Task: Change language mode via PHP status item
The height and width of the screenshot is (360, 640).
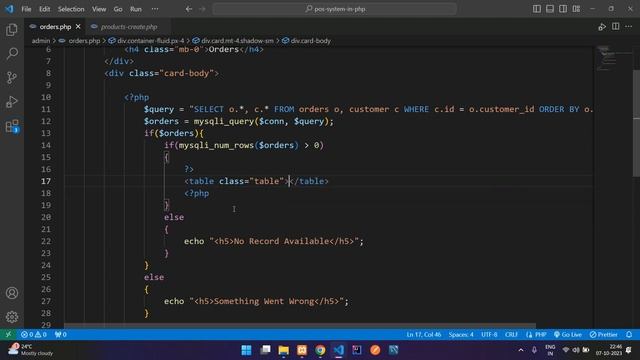Action: click(x=536, y=335)
